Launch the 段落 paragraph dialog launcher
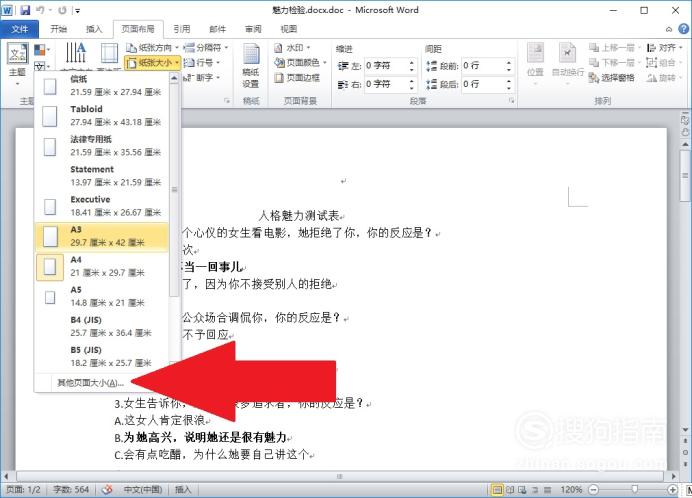The image size is (692, 498). tap(511, 101)
